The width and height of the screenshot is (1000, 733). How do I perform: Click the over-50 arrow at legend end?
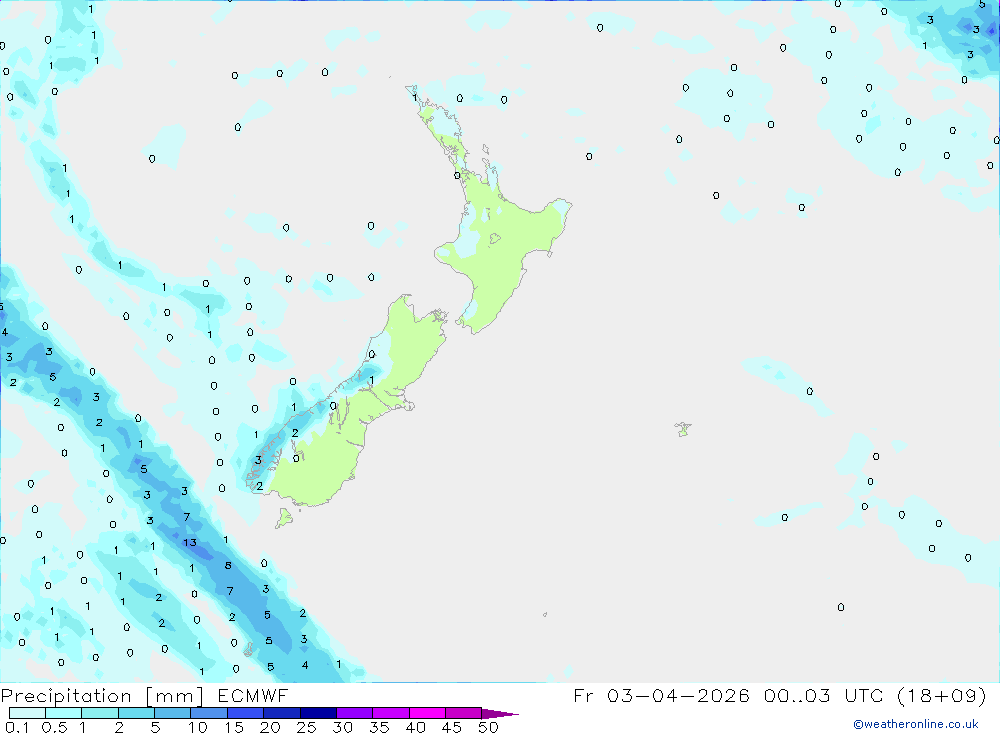coord(500,714)
